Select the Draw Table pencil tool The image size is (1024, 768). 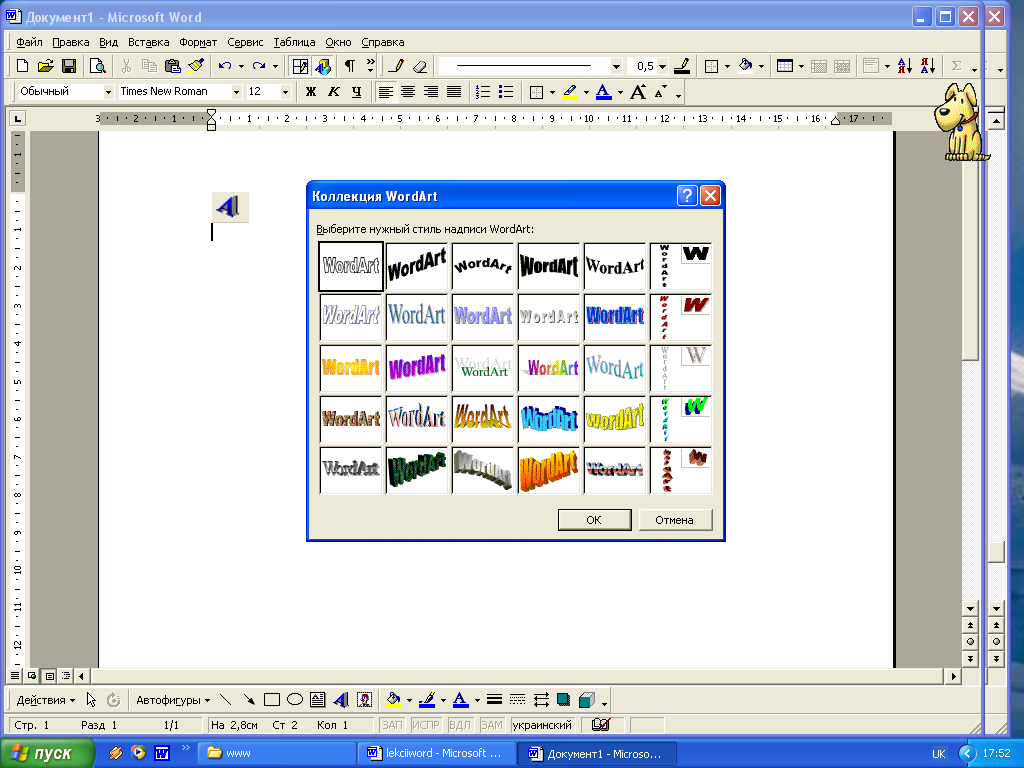[x=396, y=66]
